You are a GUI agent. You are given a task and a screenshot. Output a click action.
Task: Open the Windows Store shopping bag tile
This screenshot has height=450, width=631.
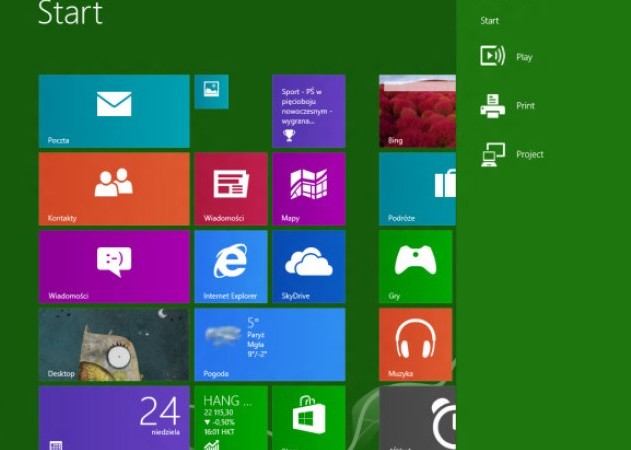(x=308, y=417)
